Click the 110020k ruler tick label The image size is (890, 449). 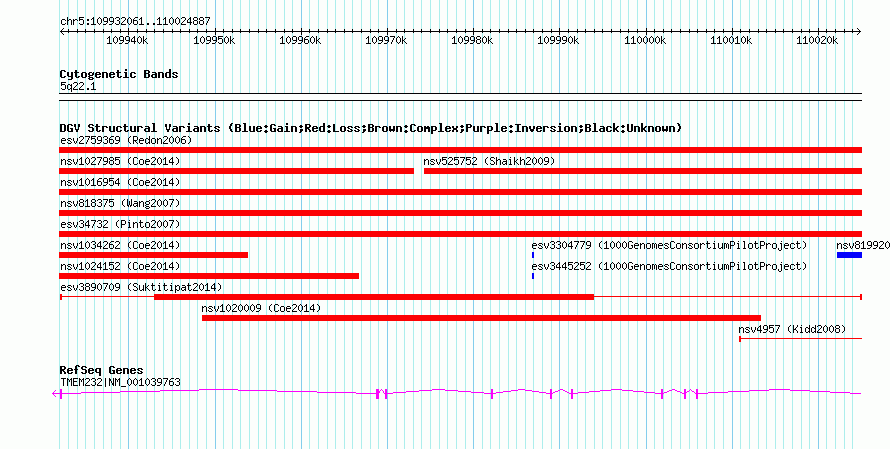tap(817, 41)
